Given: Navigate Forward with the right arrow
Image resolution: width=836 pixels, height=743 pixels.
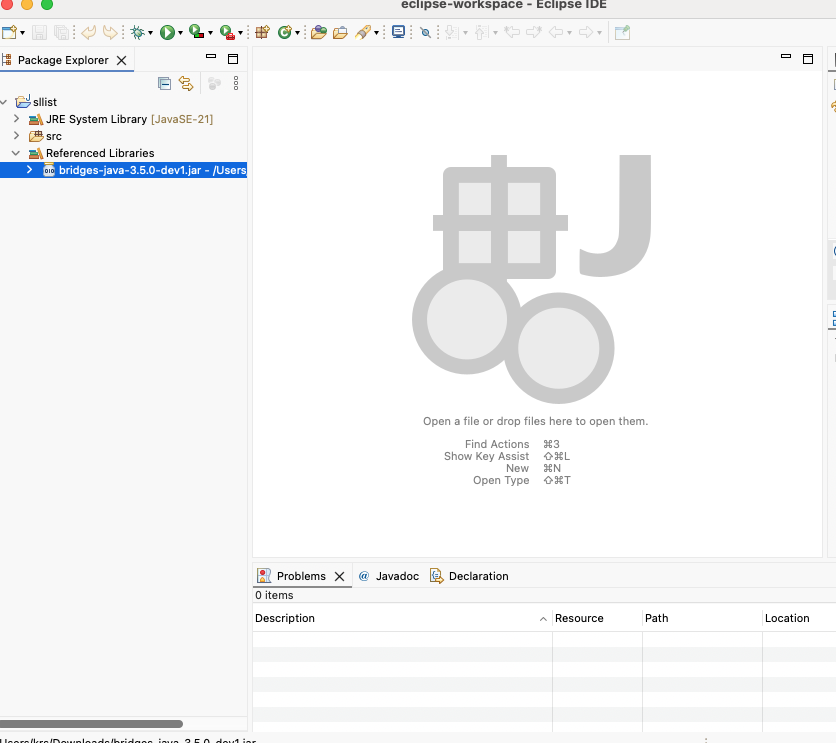Looking at the screenshot, I should (x=586, y=33).
